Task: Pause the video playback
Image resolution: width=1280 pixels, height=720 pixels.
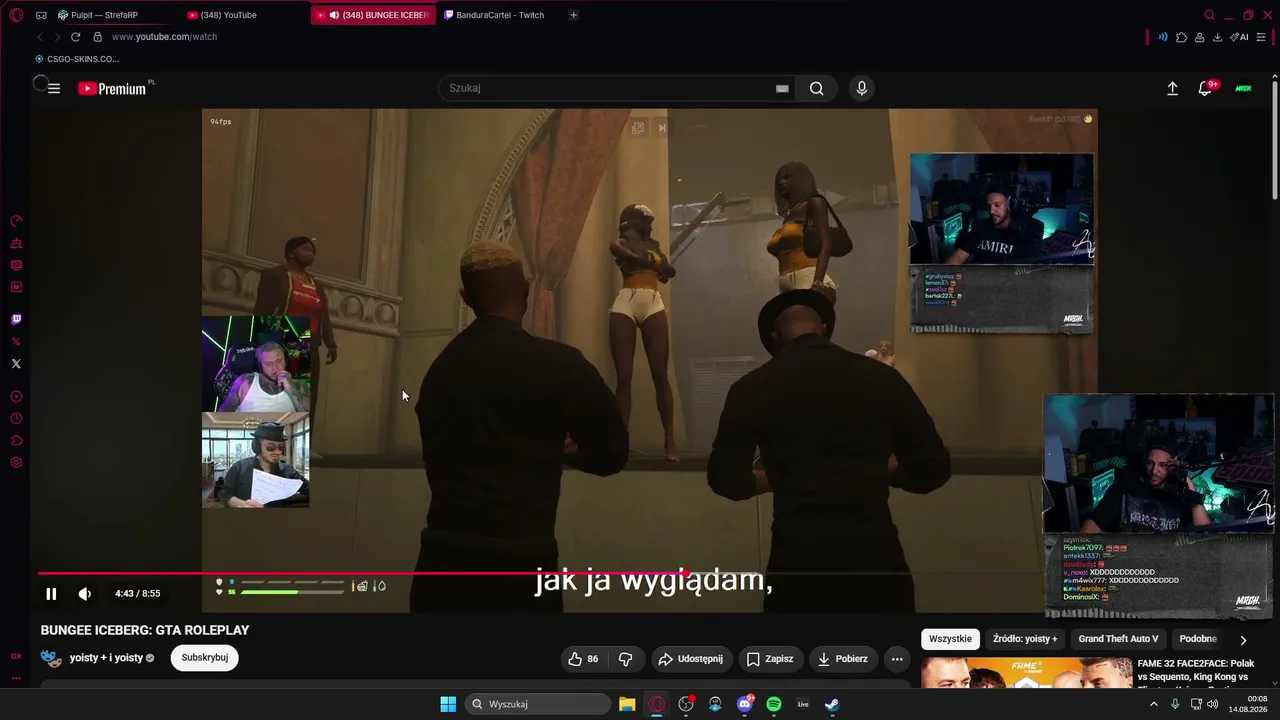Action: 51,594
